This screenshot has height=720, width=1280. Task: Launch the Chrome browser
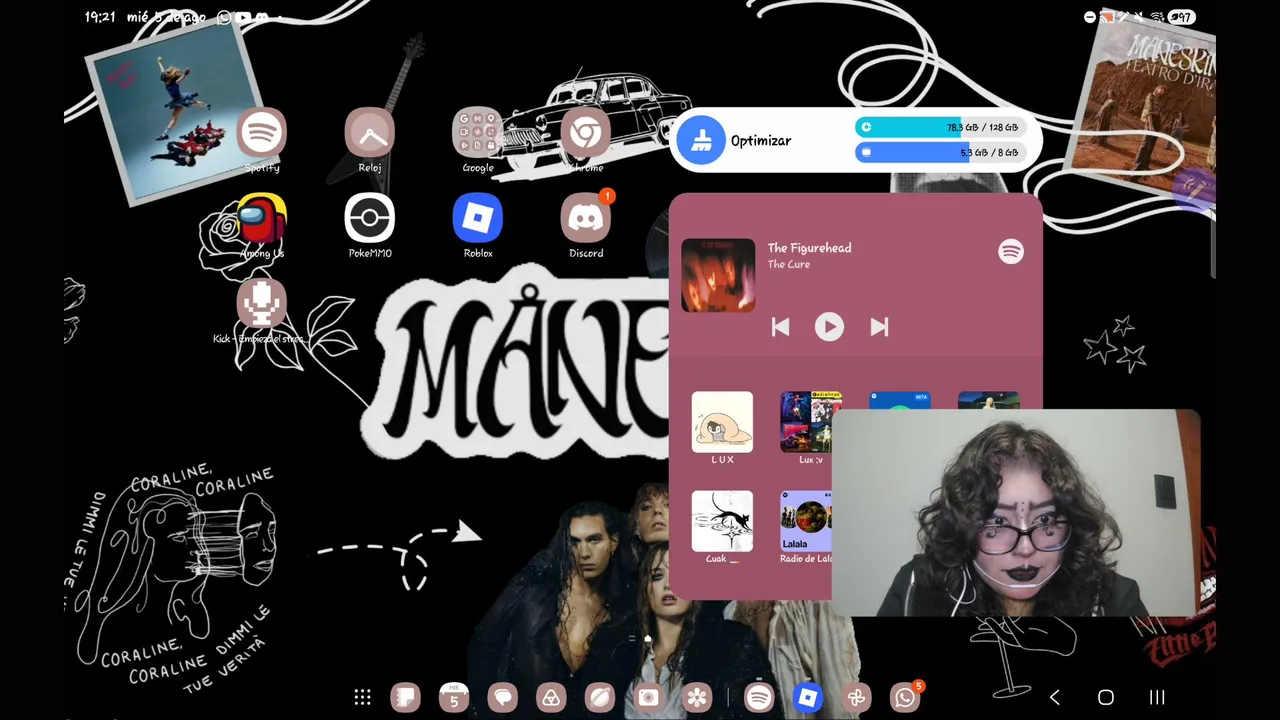[586, 132]
